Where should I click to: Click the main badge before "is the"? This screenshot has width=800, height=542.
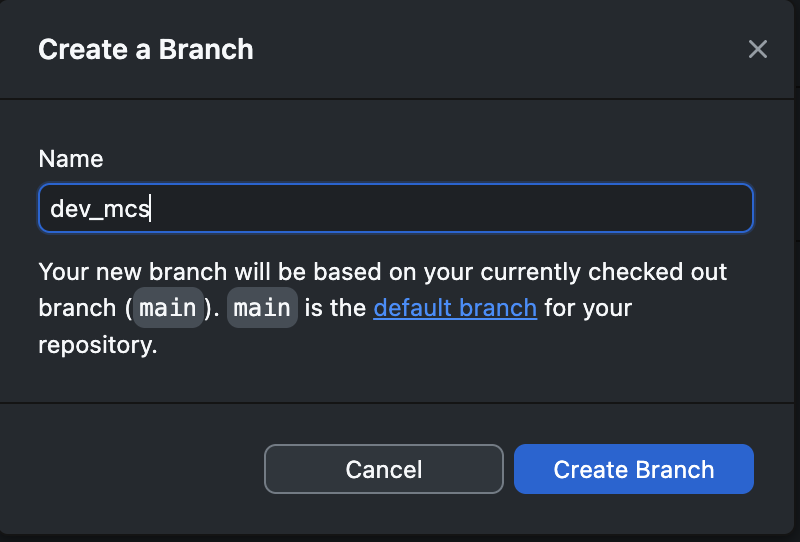[x=262, y=308]
